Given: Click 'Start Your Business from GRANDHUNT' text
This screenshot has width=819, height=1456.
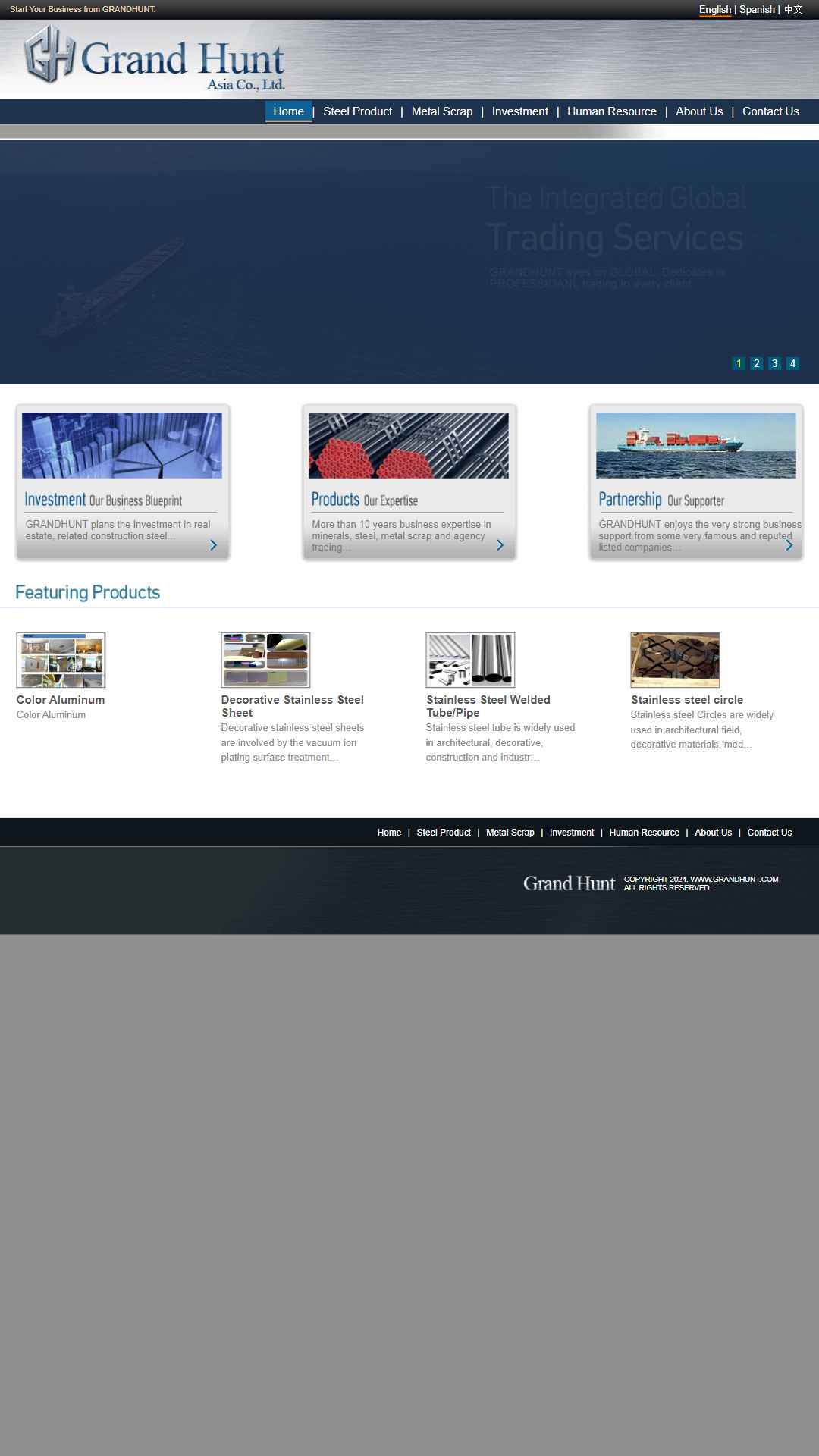Looking at the screenshot, I should [83, 9].
